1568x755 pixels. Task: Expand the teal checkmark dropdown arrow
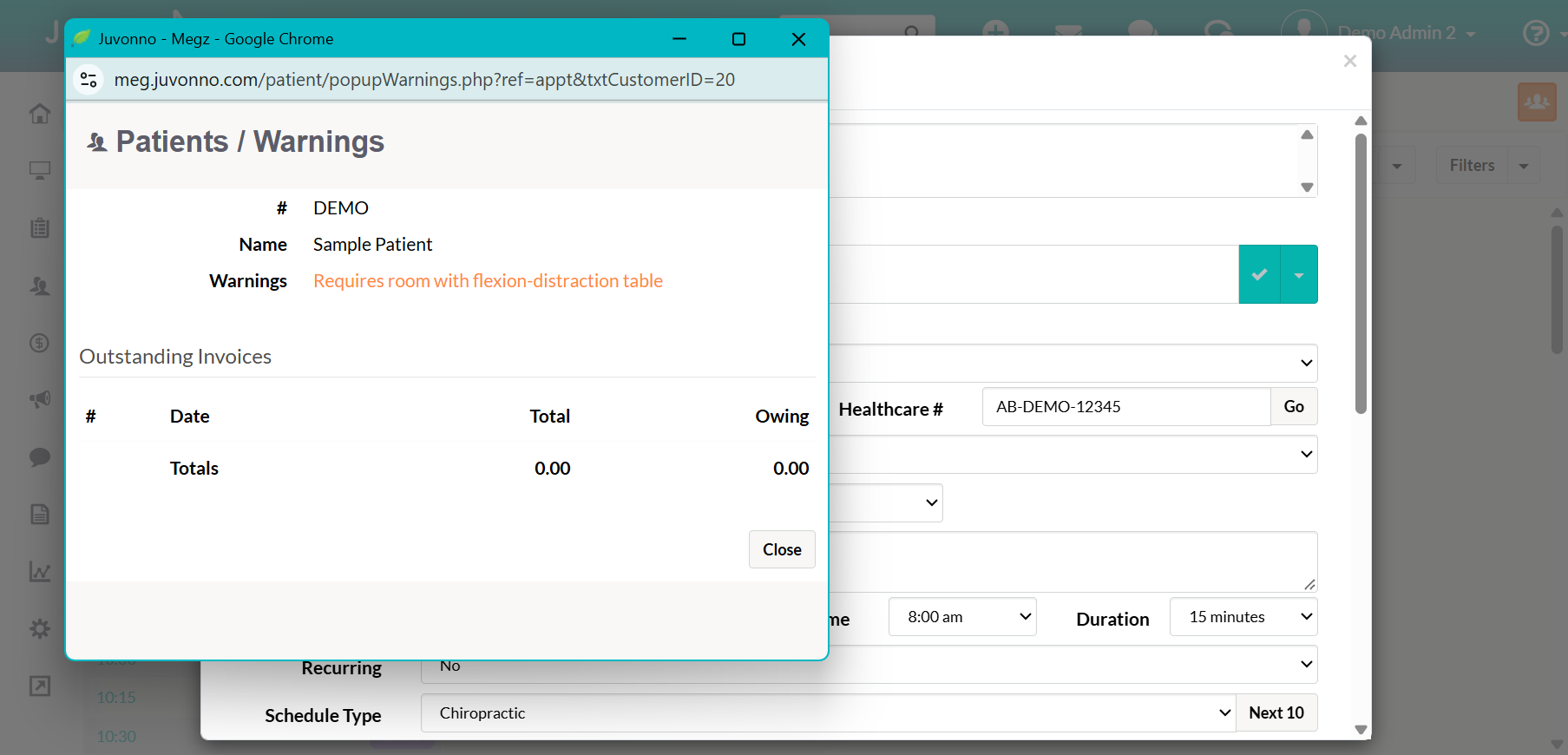click(1299, 274)
